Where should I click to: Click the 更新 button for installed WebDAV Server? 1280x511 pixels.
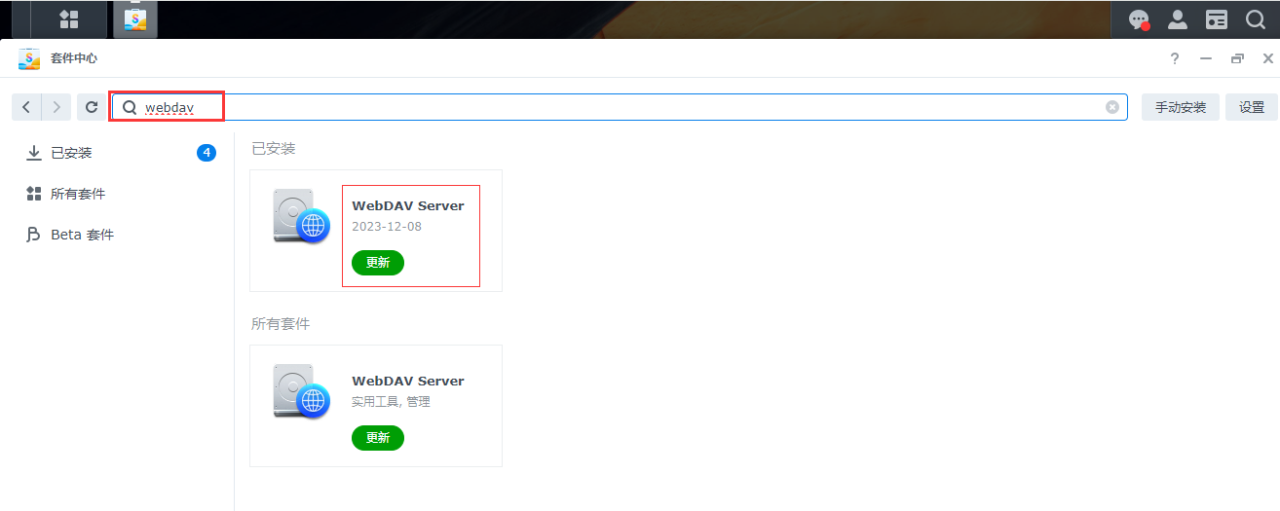click(378, 263)
